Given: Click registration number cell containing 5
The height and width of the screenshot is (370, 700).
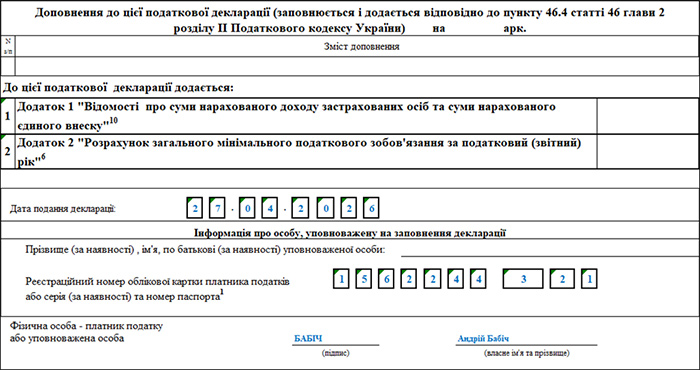Looking at the screenshot, I should [x=363, y=279].
